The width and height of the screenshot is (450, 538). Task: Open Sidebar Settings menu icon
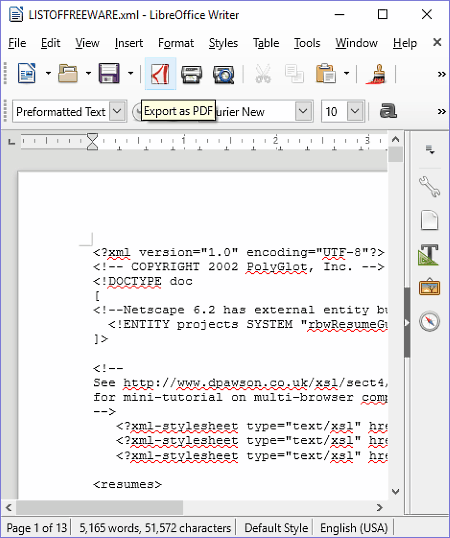click(x=430, y=150)
